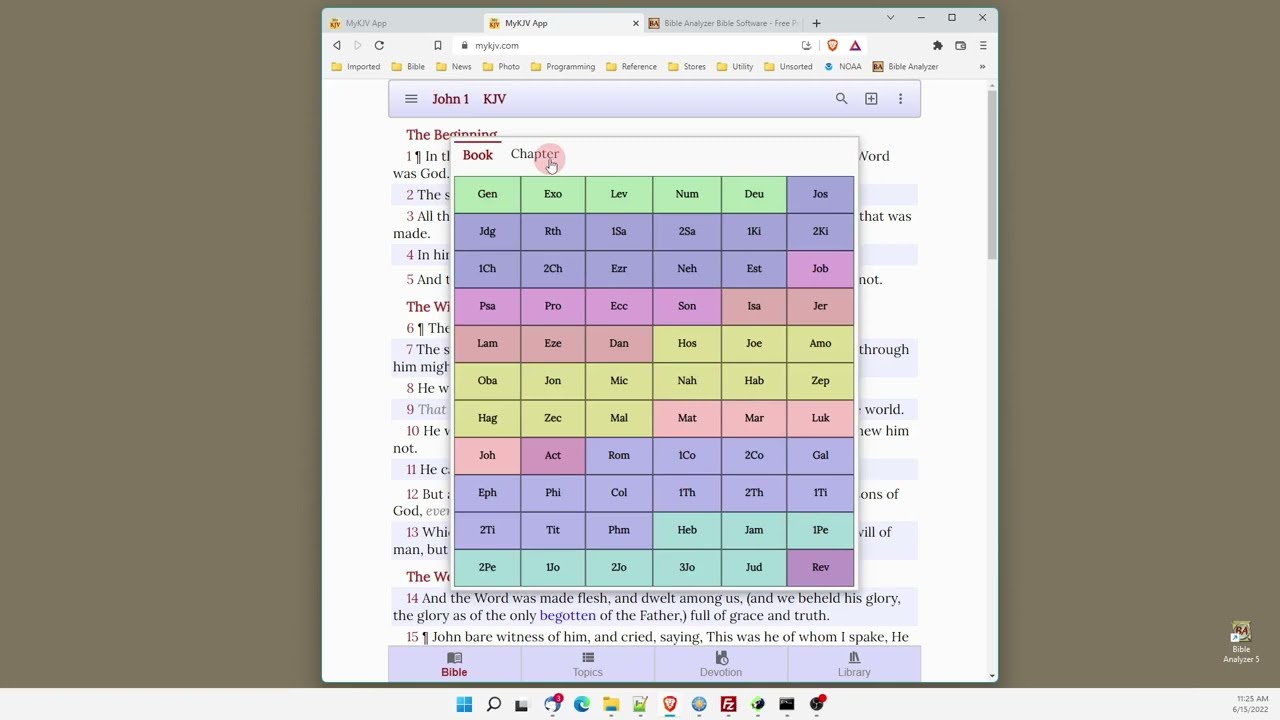Click the John 1 passage title
1280x720 pixels.
pos(450,99)
